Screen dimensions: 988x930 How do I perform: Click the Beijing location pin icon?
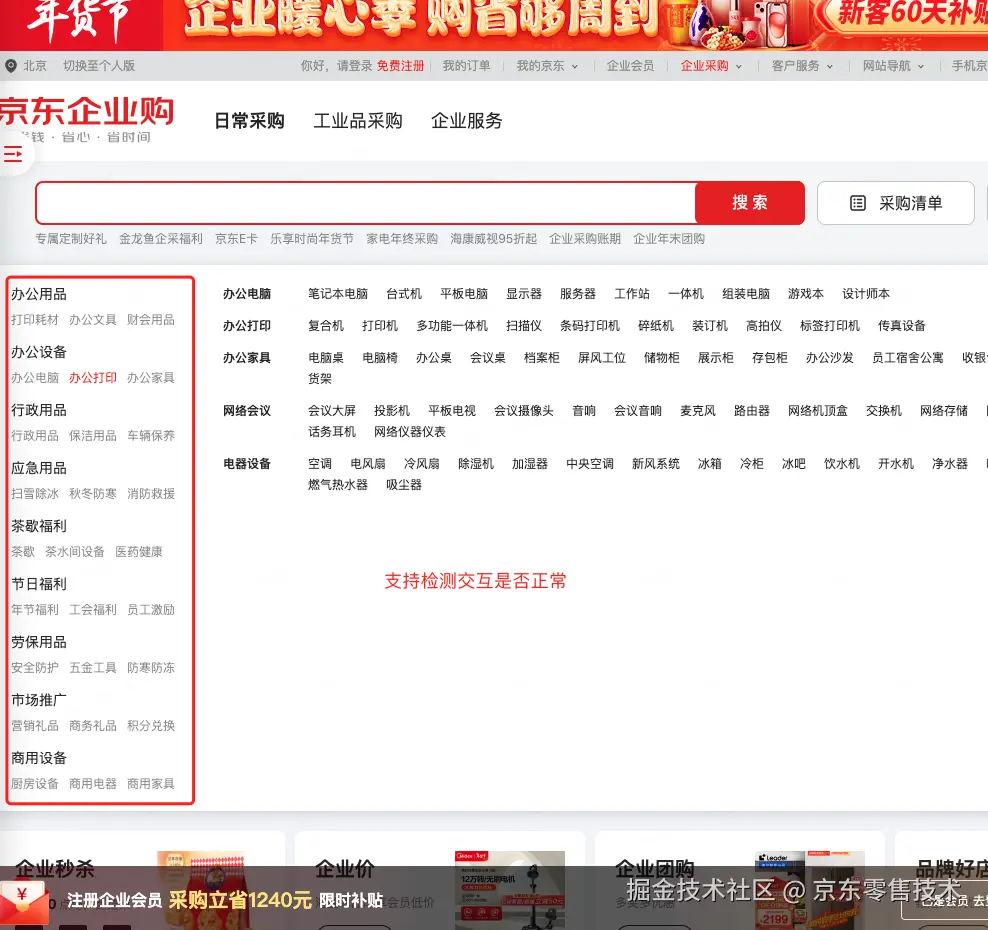point(11,66)
